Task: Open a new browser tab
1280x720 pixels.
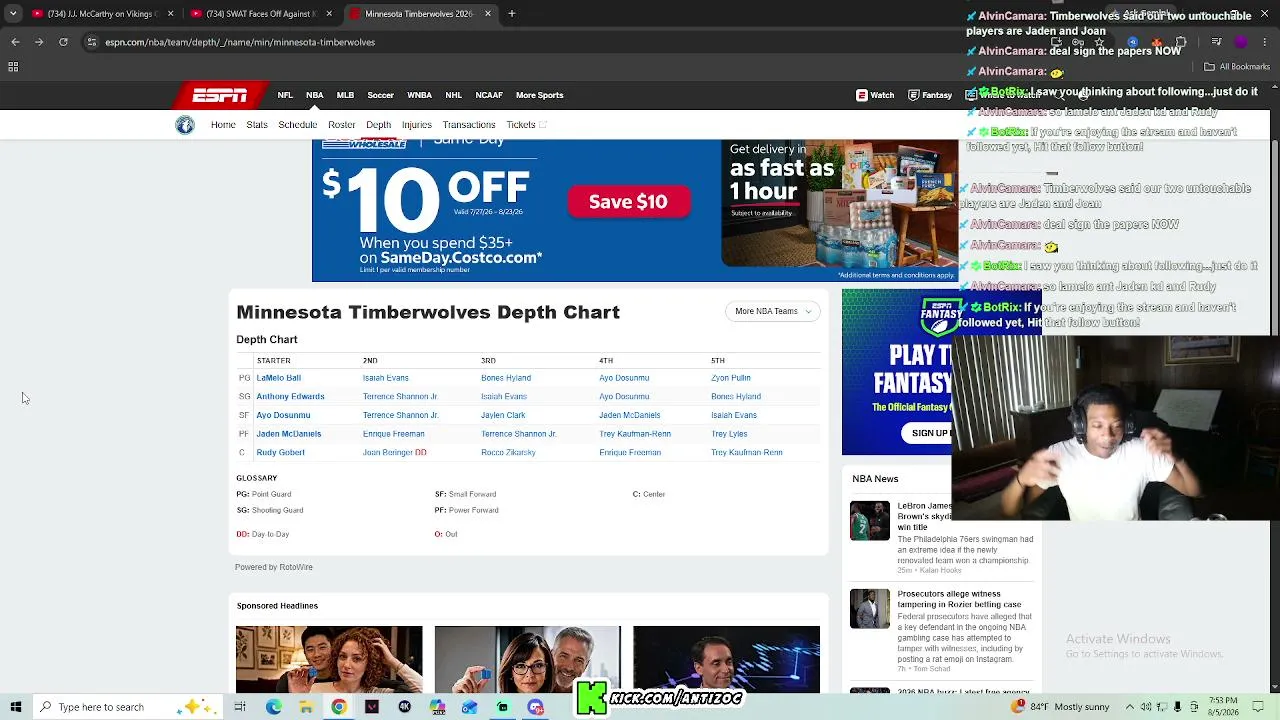Action: [x=511, y=14]
